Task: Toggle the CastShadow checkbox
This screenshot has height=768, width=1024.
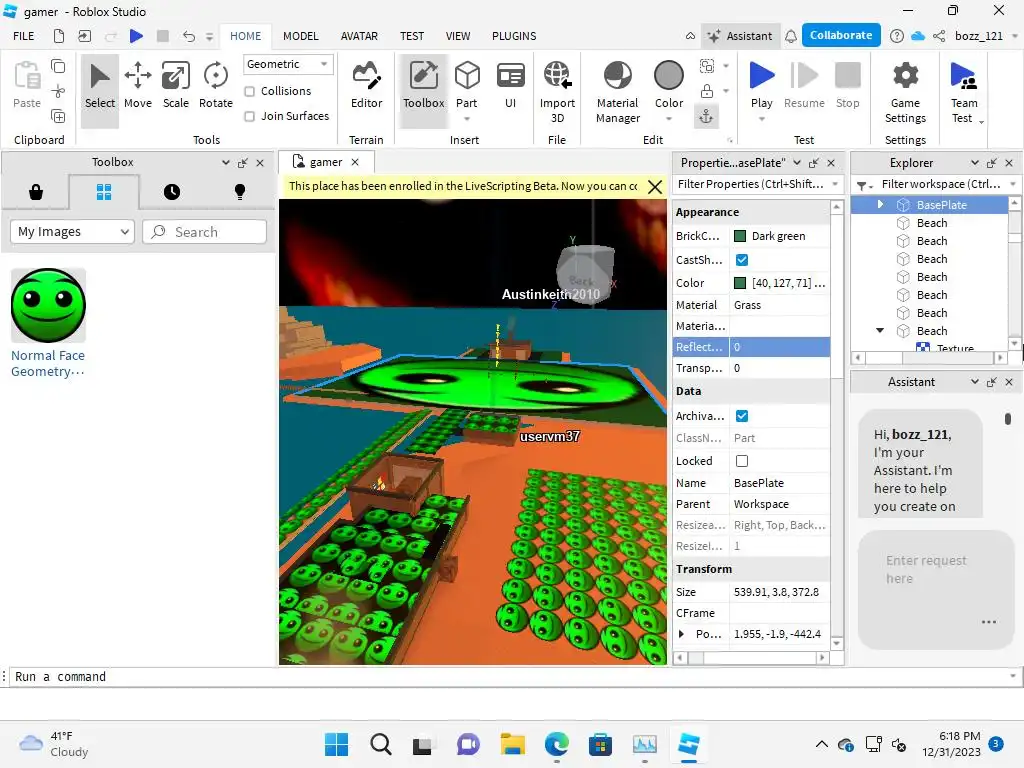Action: pos(742,260)
